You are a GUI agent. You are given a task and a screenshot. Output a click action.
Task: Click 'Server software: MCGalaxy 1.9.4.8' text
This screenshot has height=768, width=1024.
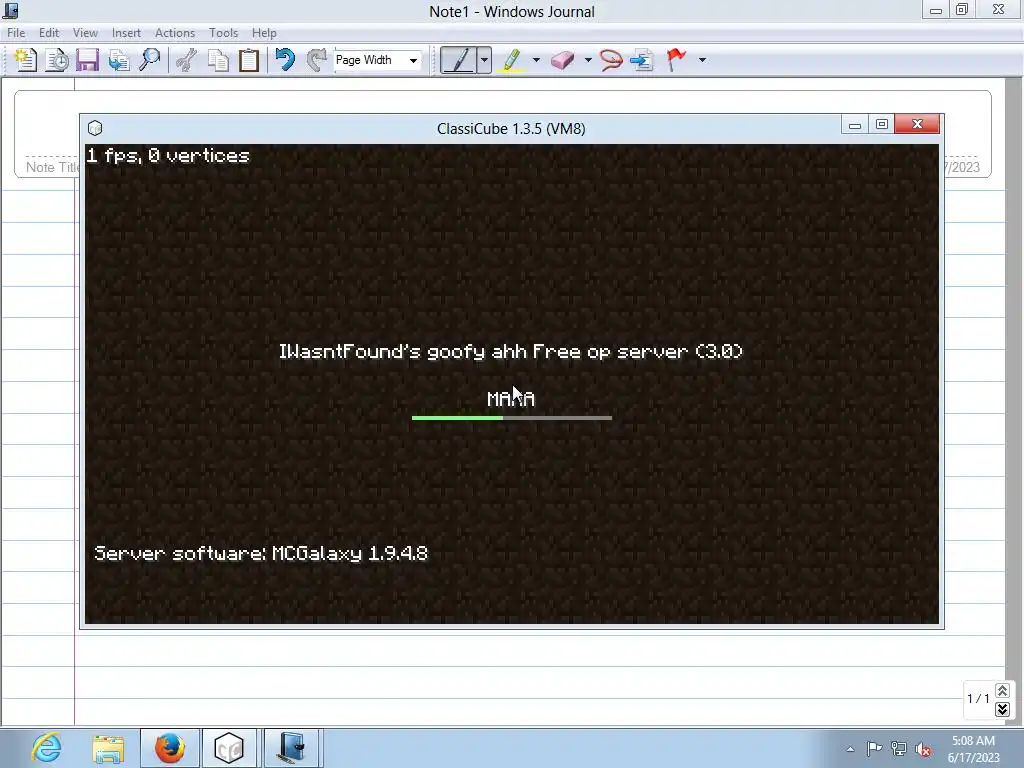click(261, 554)
